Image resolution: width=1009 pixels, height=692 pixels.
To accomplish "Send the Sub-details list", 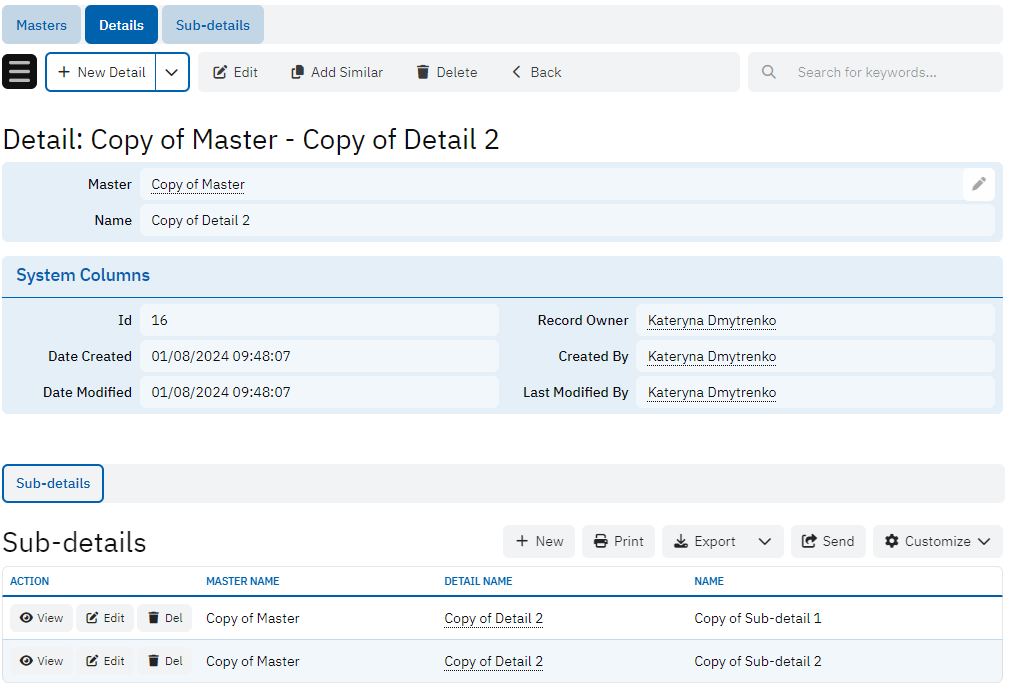I will (x=828, y=541).
